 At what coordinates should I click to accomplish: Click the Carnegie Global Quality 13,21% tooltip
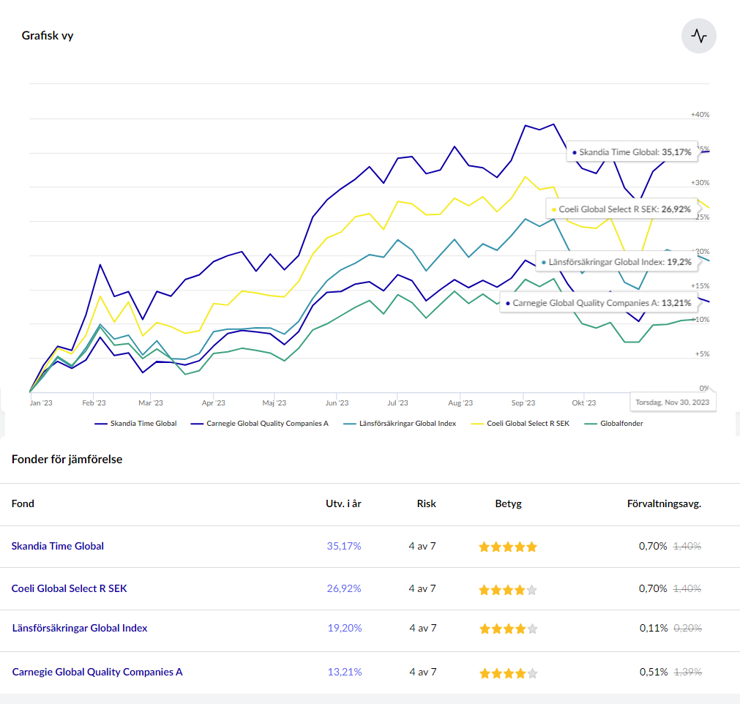tap(598, 303)
